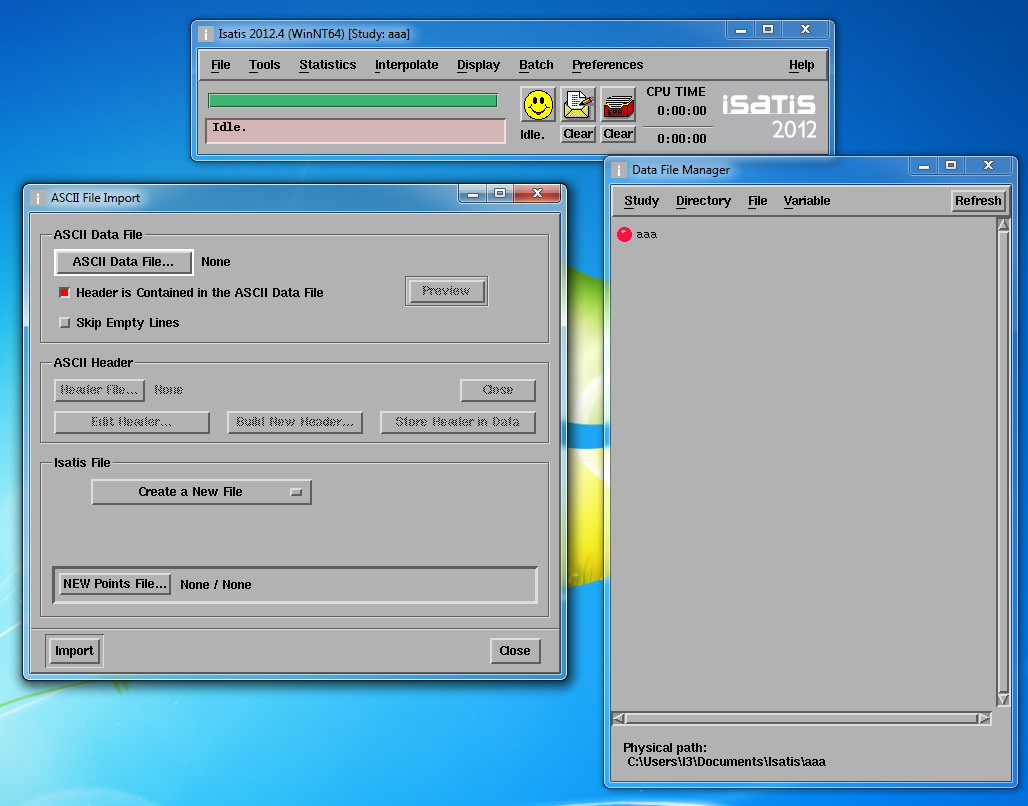1028x806 pixels.
Task: Open the Help menu
Action: [801, 65]
